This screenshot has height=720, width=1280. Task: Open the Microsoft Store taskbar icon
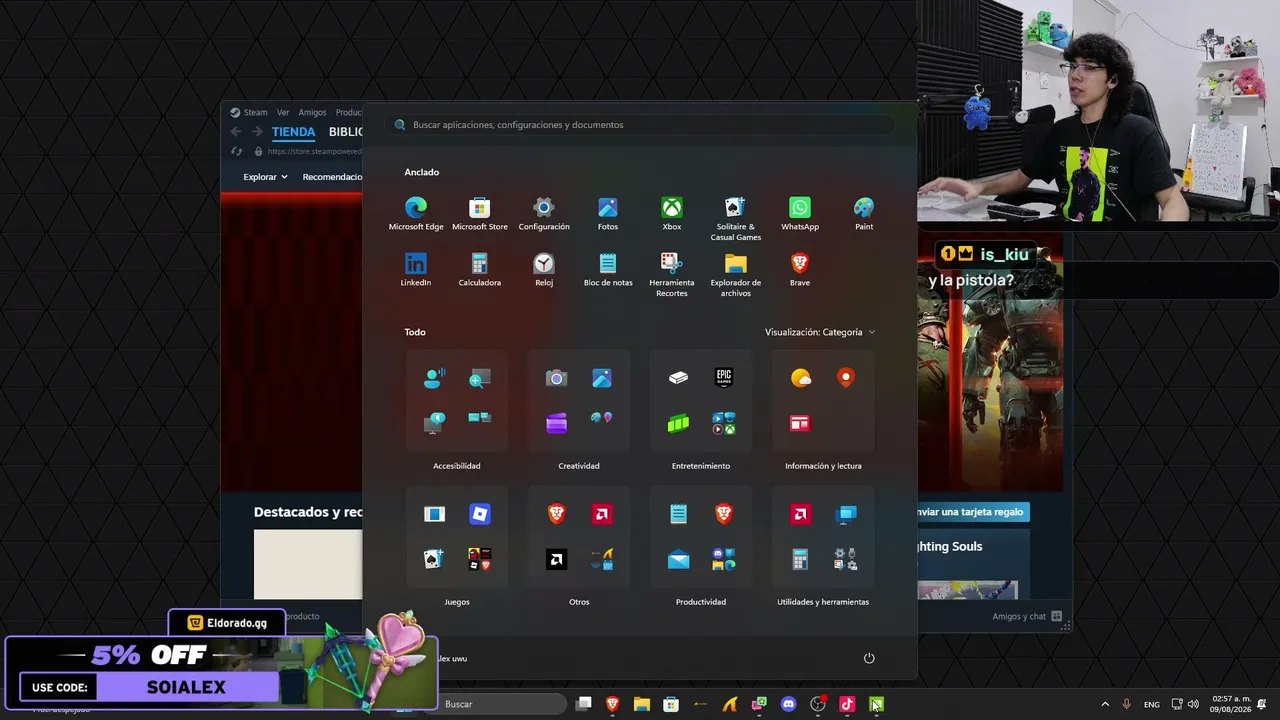click(671, 704)
